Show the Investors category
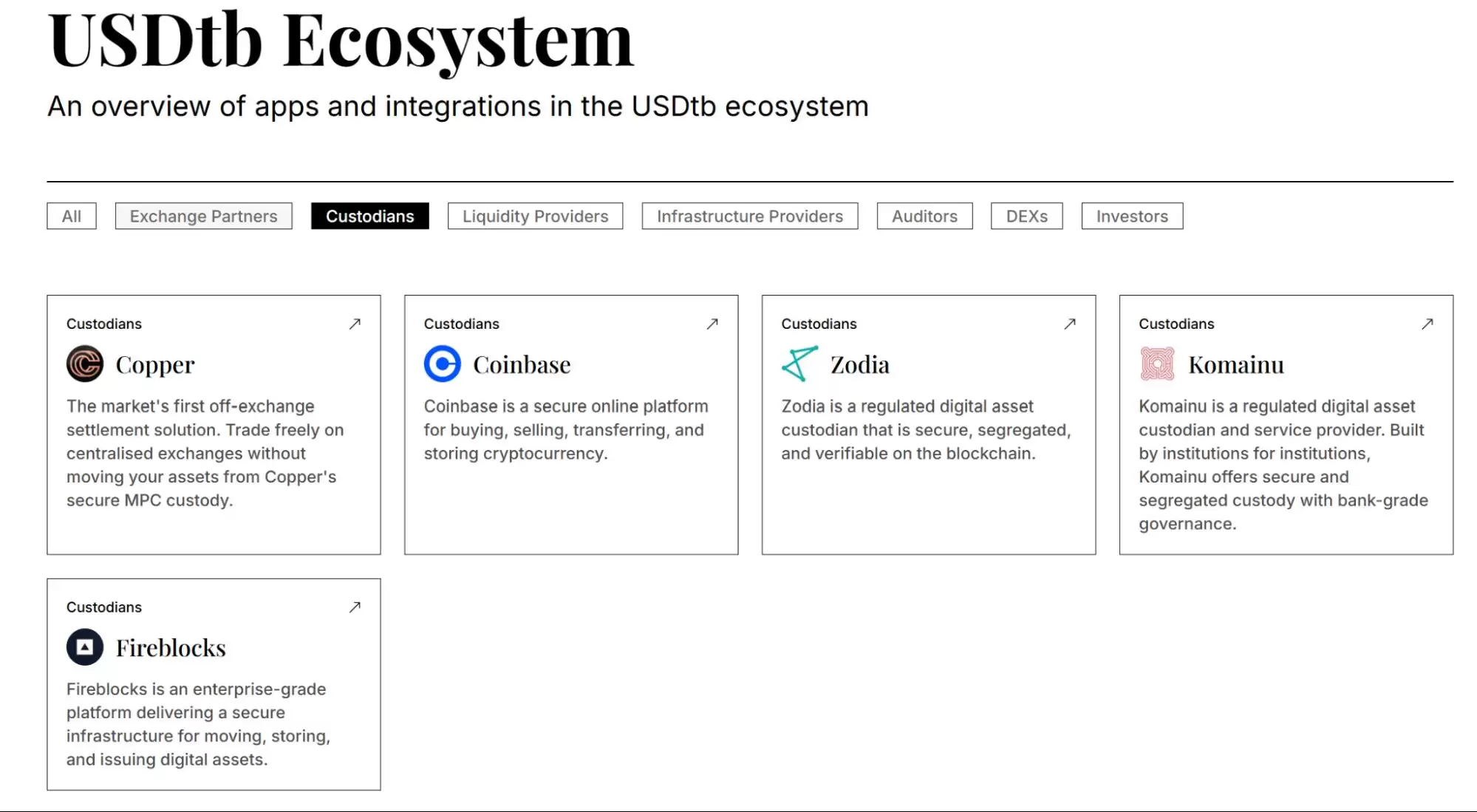The width and height of the screenshot is (1477, 812). (x=1132, y=216)
